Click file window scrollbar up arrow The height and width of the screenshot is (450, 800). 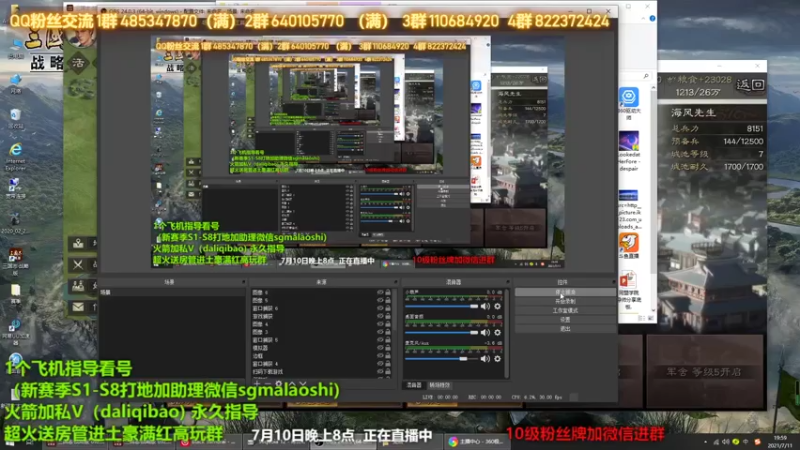pyautogui.click(x=653, y=88)
